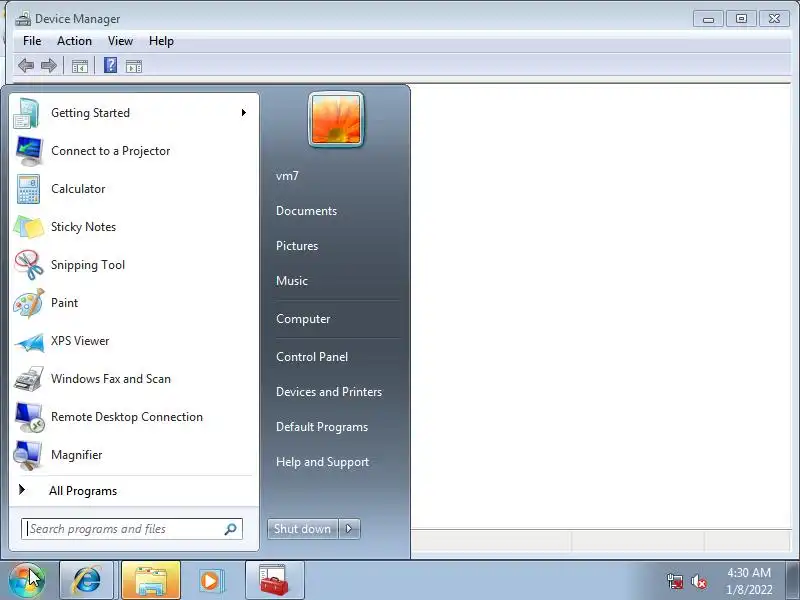Screen dimensions: 800x600
Task: Open the Snipping Tool scissors icon
Action: tap(29, 265)
